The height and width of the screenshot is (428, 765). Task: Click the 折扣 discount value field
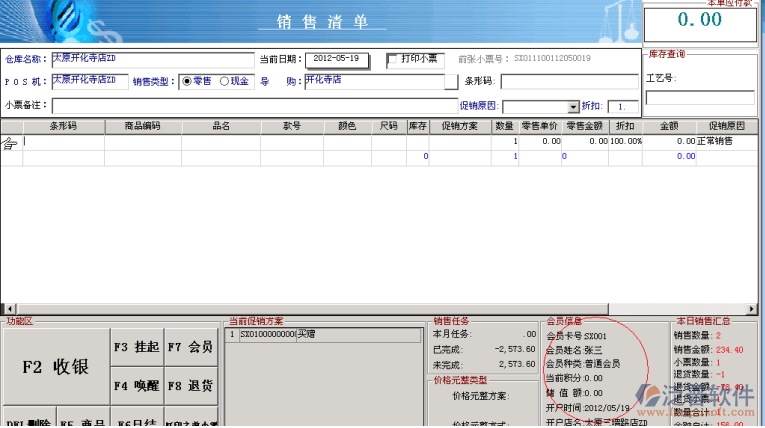(621, 106)
